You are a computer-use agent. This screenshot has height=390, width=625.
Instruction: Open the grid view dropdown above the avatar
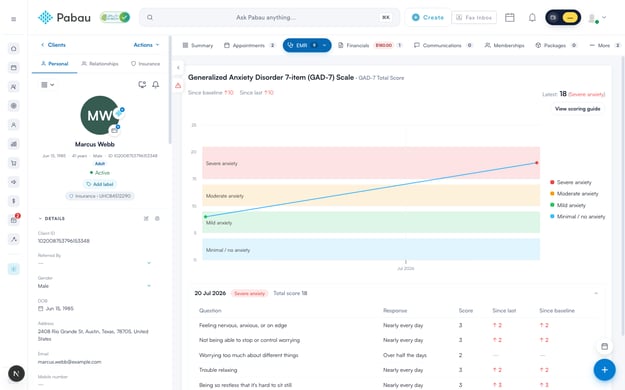point(48,85)
